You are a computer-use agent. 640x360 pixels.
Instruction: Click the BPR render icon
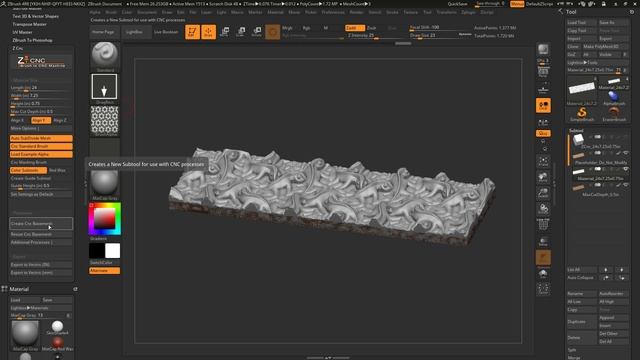(543, 50)
